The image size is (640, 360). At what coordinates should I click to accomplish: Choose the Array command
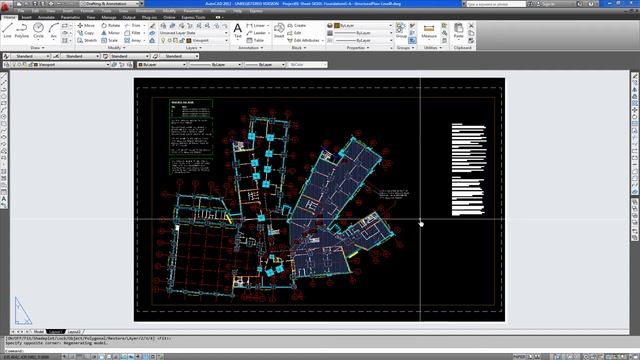133,40
